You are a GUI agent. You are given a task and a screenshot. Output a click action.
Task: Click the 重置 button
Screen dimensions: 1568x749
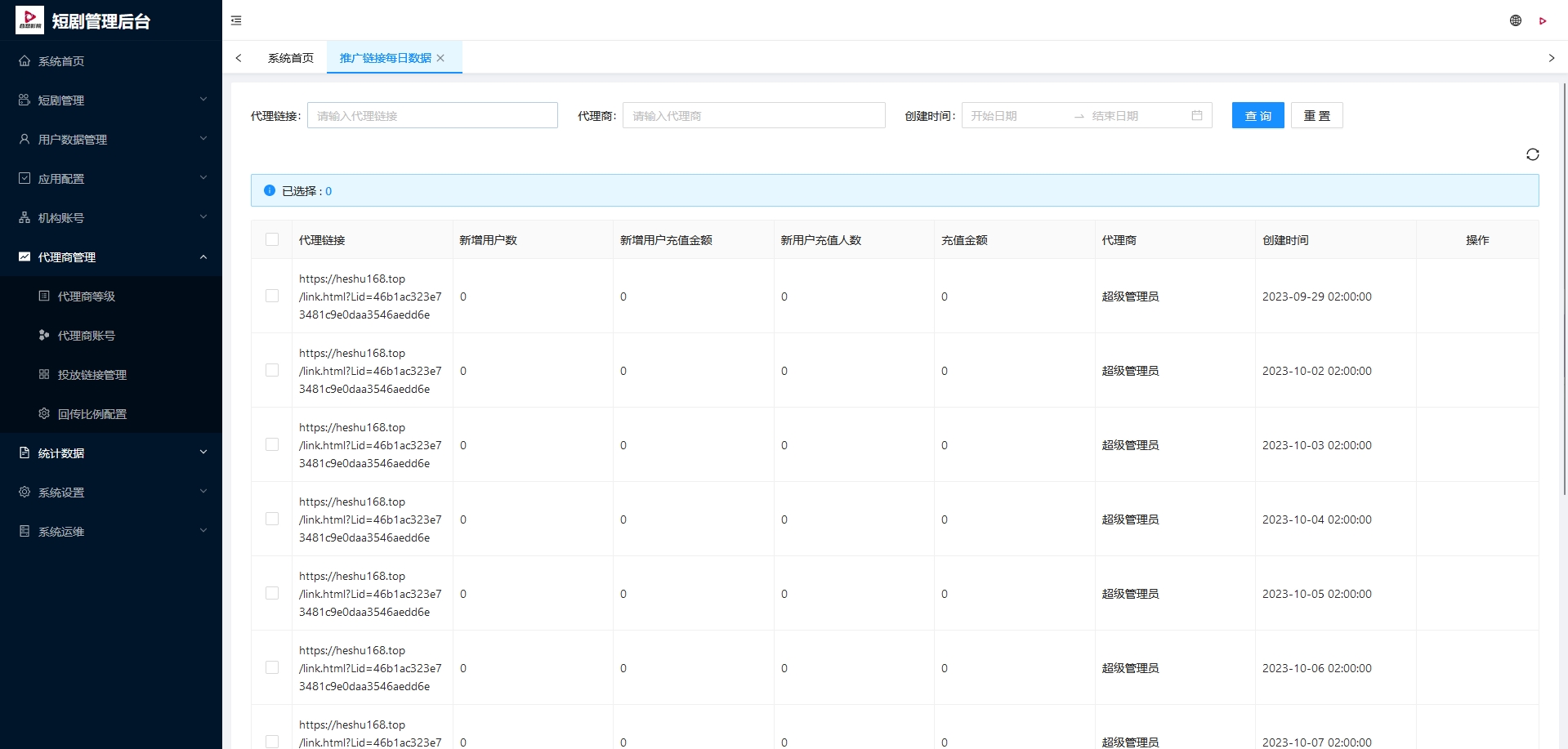pos(1316,115)
